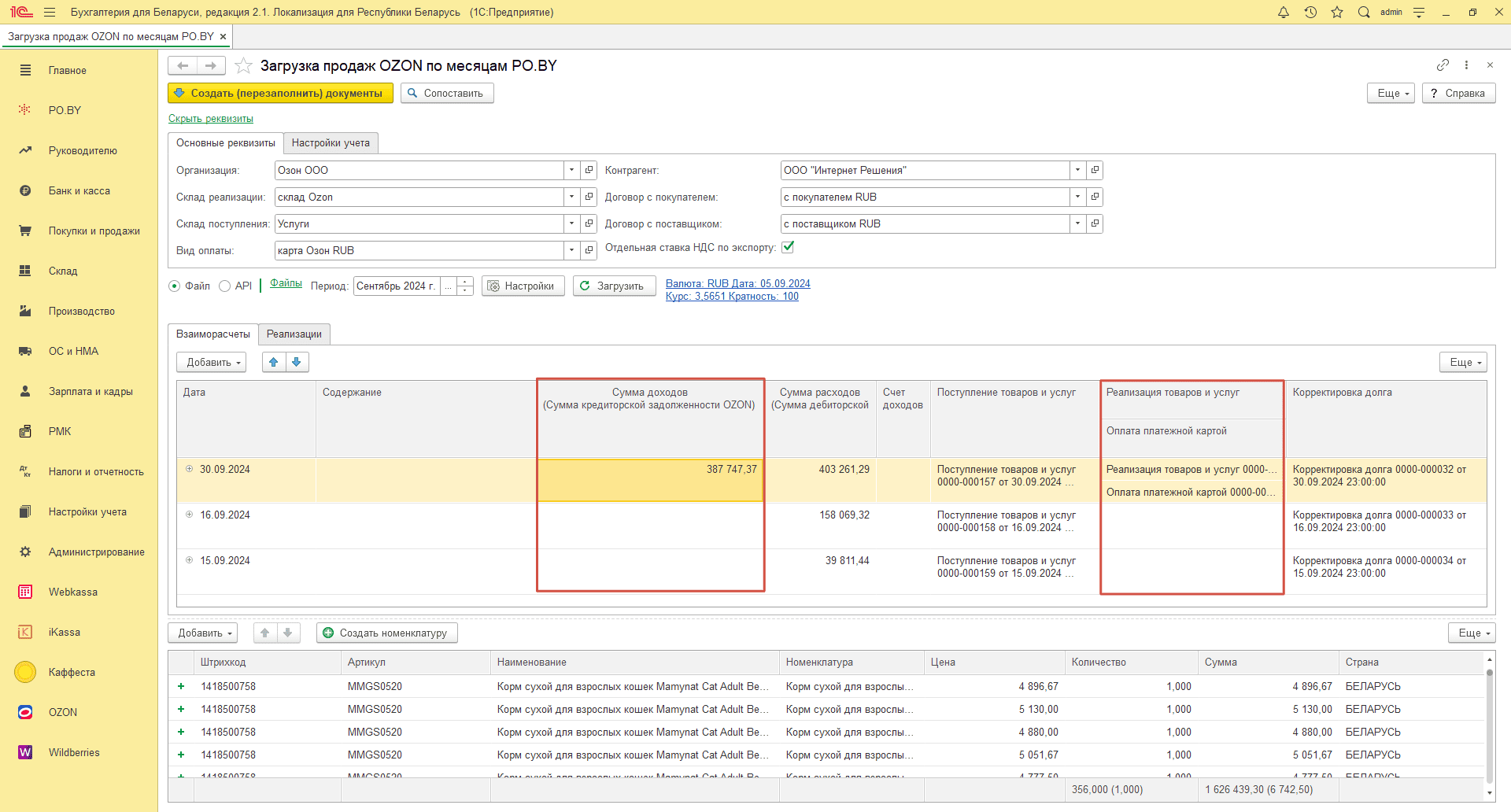Expand Склад поступления dropdown arrow
Viewport: 1511px width, 812px height.
click(x=572, y=223)
